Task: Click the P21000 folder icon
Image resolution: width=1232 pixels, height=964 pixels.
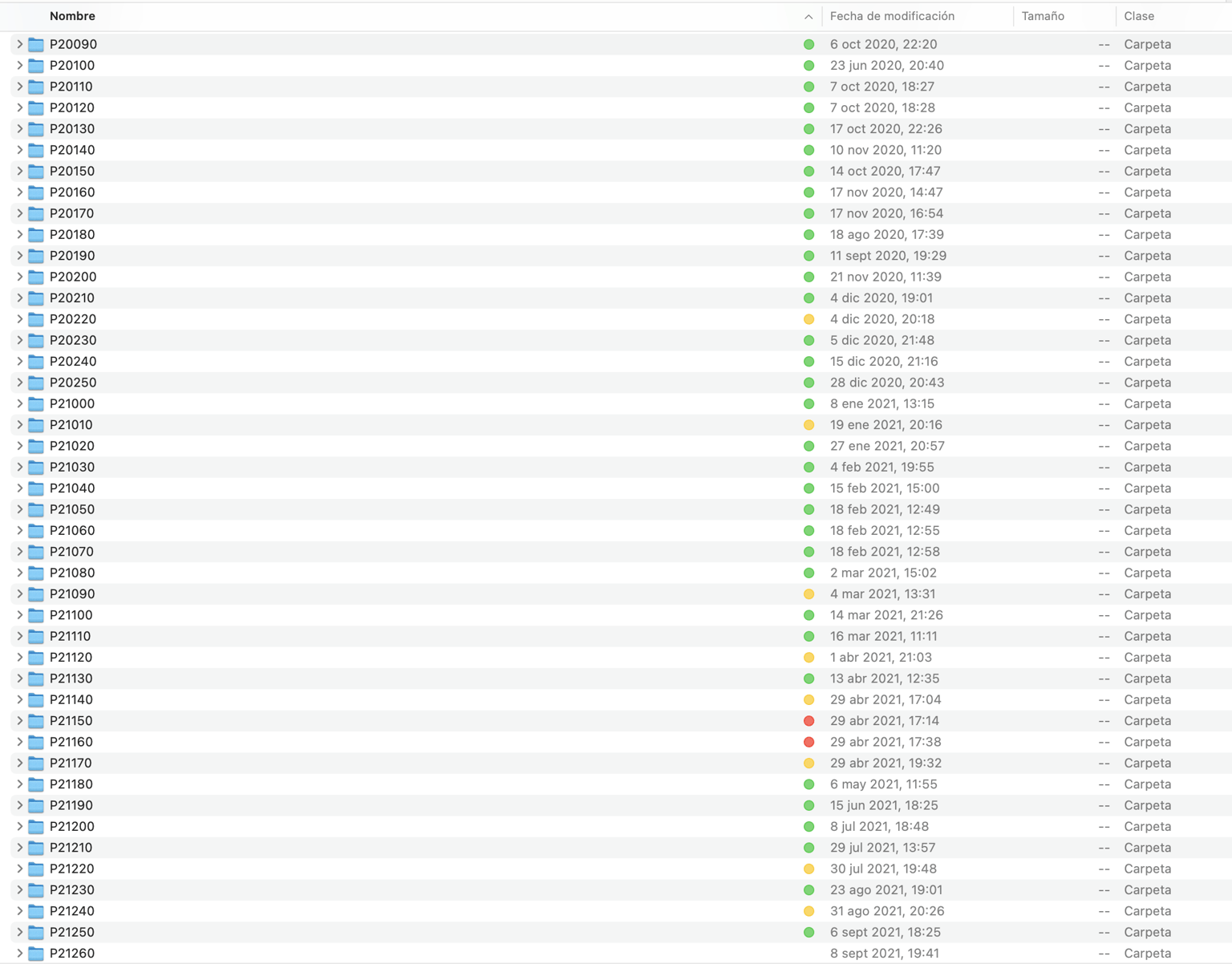Action: (36, 403)
